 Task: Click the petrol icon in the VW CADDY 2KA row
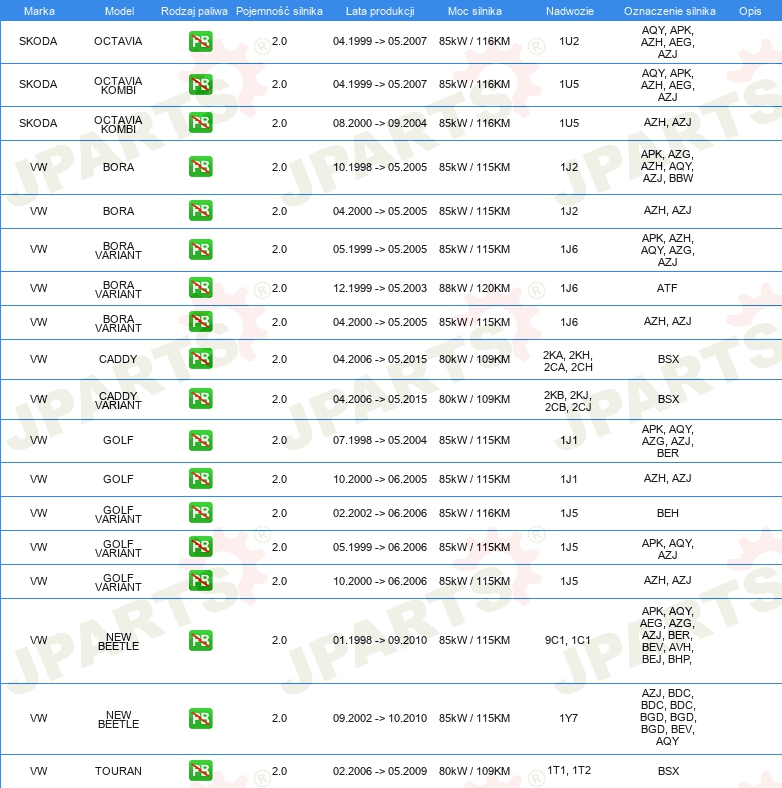pos(201,359)
